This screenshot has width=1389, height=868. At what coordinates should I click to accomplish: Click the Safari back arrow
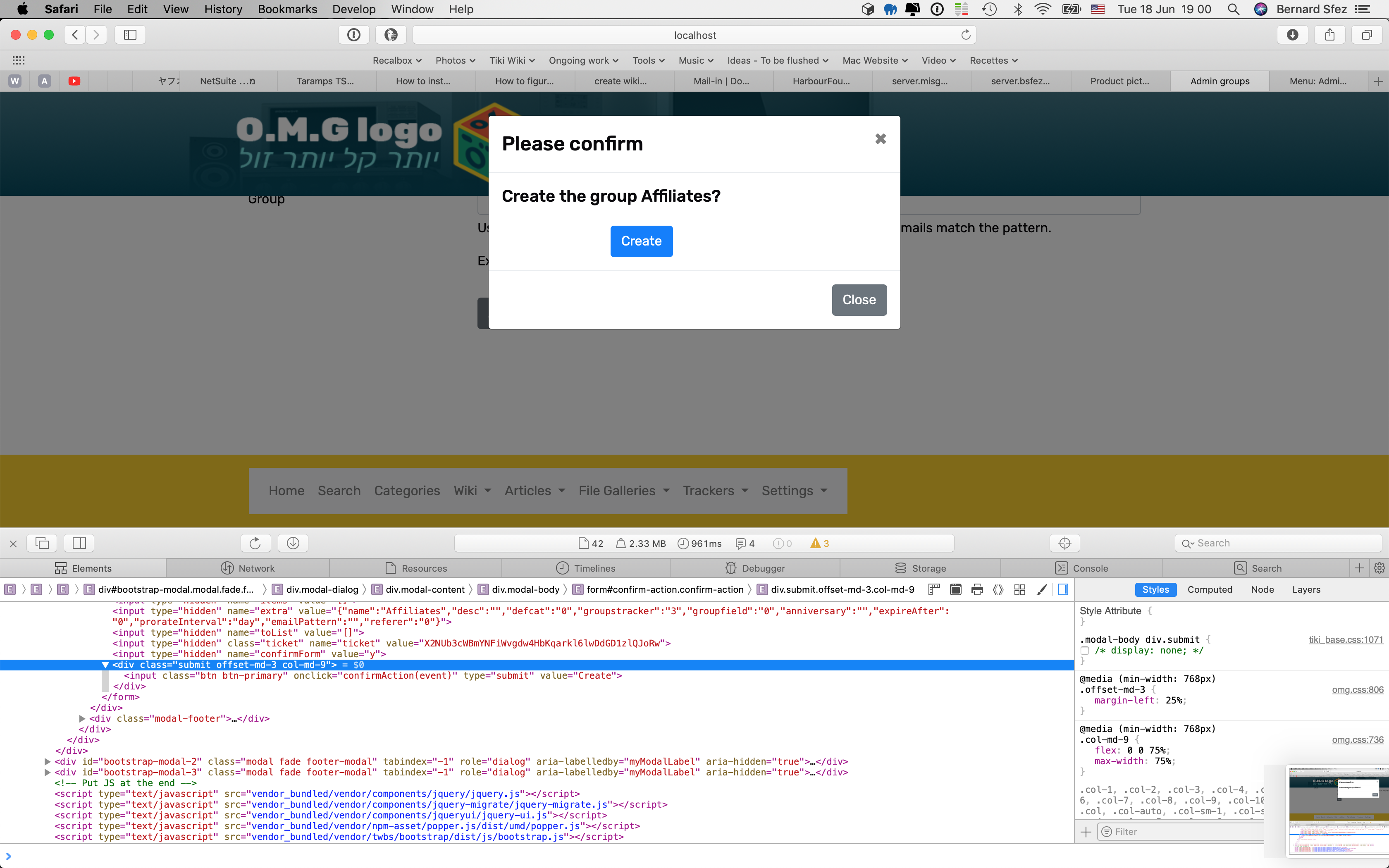[75, 35]
